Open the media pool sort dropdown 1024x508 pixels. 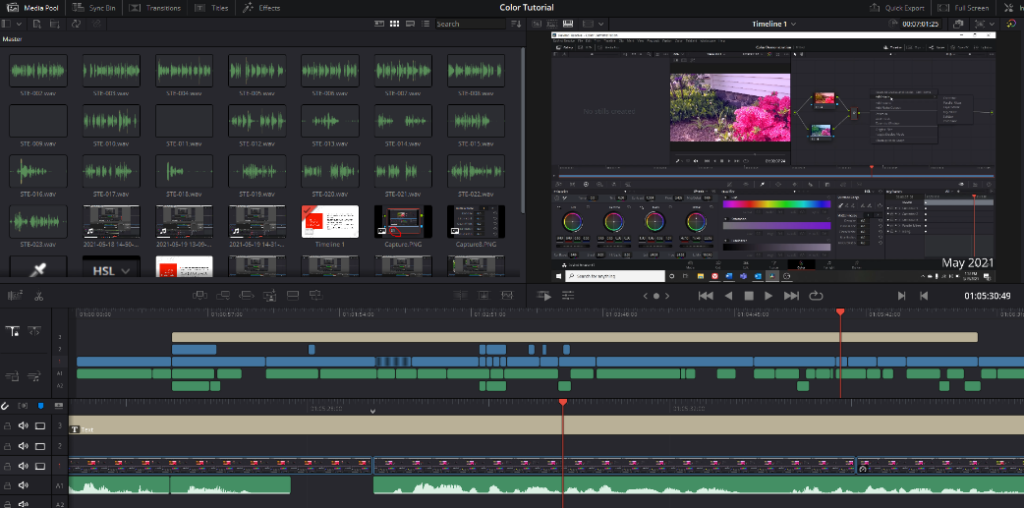pyautogui.click(x=517, y=24)
